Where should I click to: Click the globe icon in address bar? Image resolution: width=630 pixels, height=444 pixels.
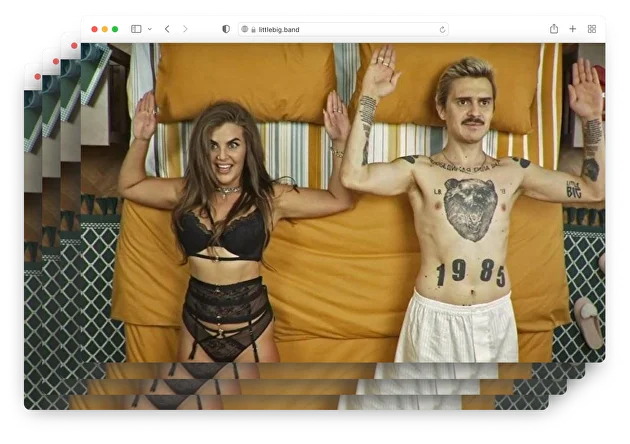click(244, 29)
